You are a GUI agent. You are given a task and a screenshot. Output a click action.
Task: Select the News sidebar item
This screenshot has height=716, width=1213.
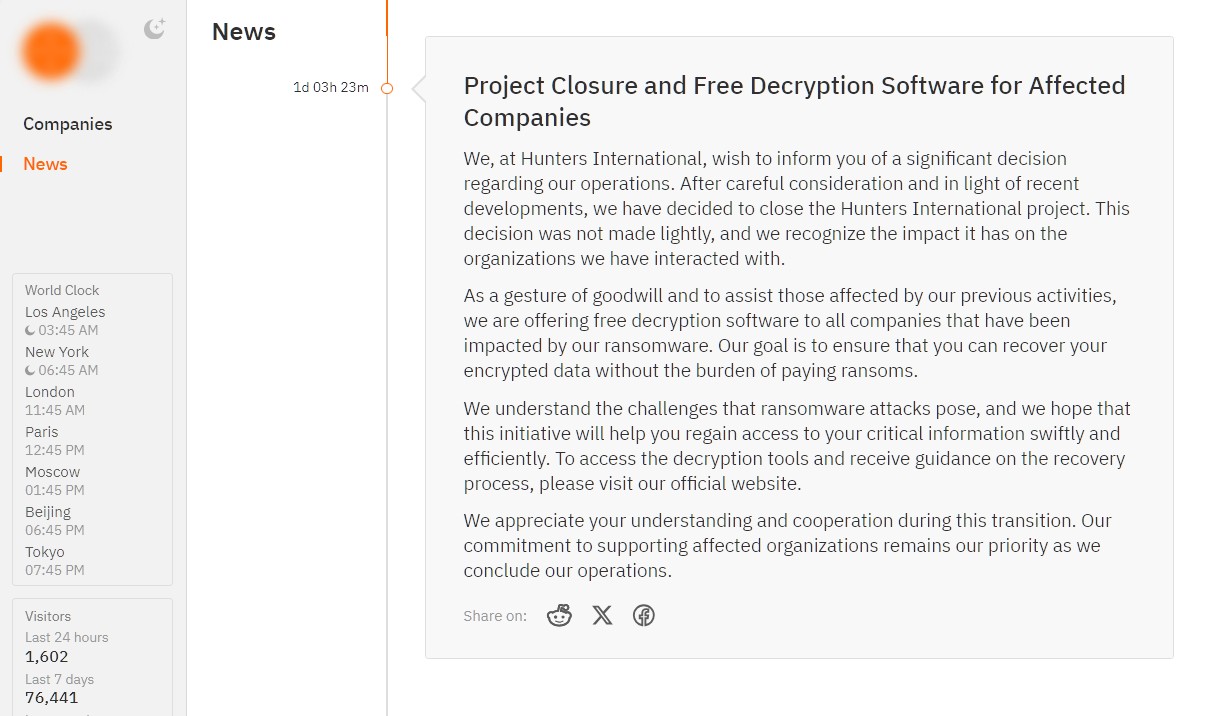pyautogui.click(x=46, y=164)
